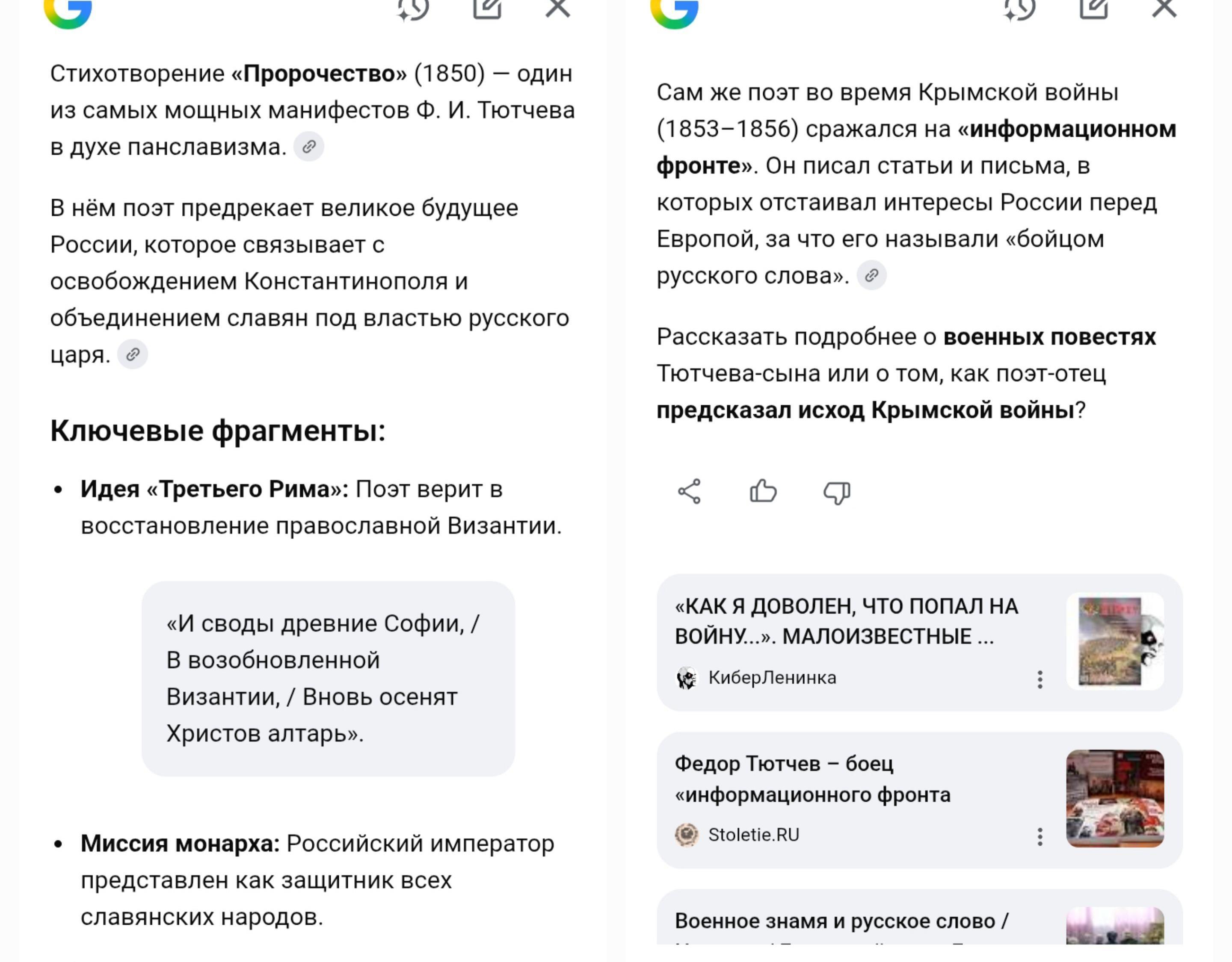Viewport: 1232px width, 962px height.
Task: Open search history in the Пророчество panel
Action: pos(414,9)
